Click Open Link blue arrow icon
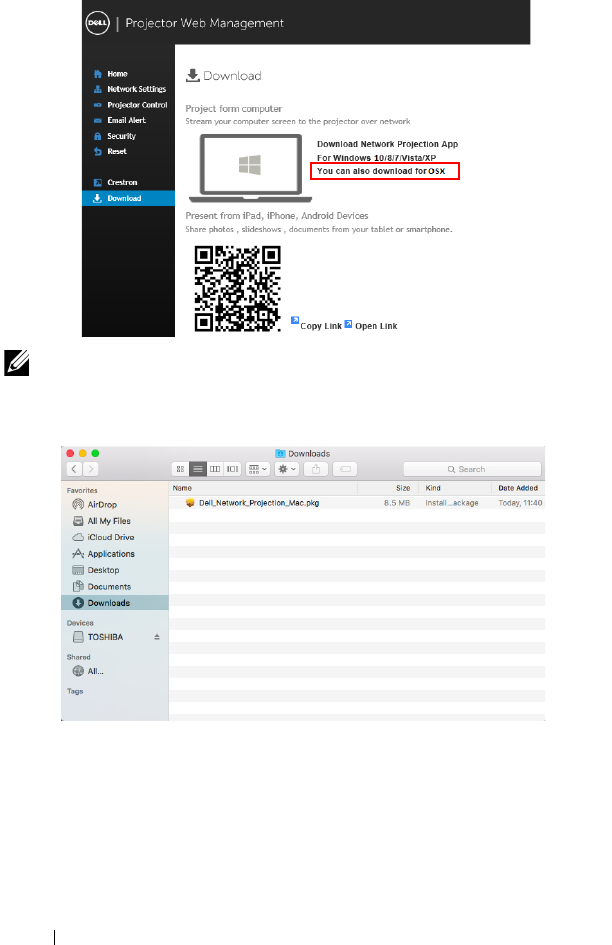This screenshot has width=612, height=945. pos(348,324)
